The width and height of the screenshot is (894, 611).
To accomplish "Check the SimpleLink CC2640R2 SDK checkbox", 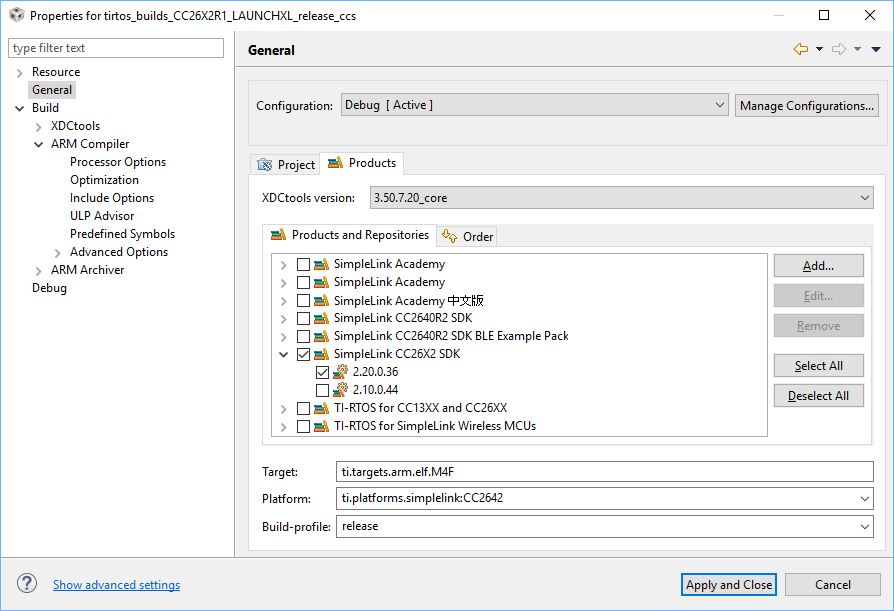I will pos(303,318).
